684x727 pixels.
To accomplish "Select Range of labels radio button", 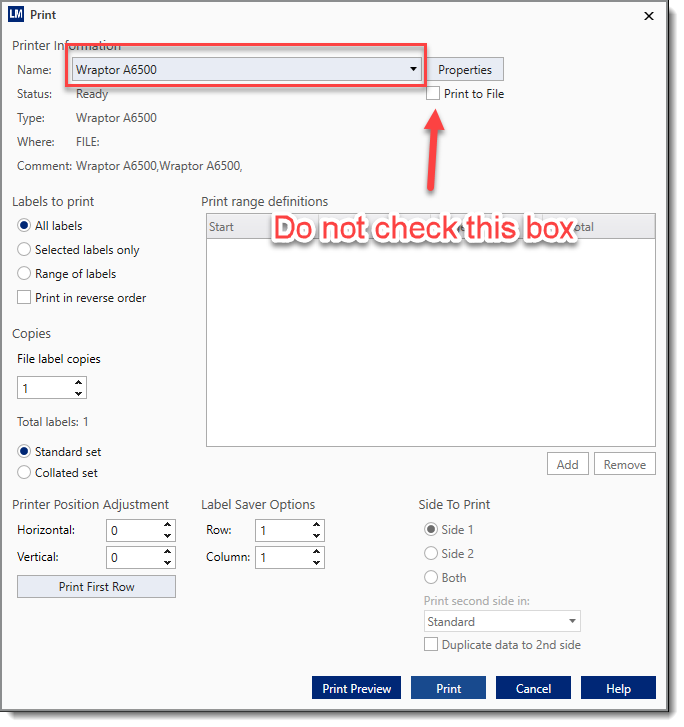I will [x=25, y=274].
